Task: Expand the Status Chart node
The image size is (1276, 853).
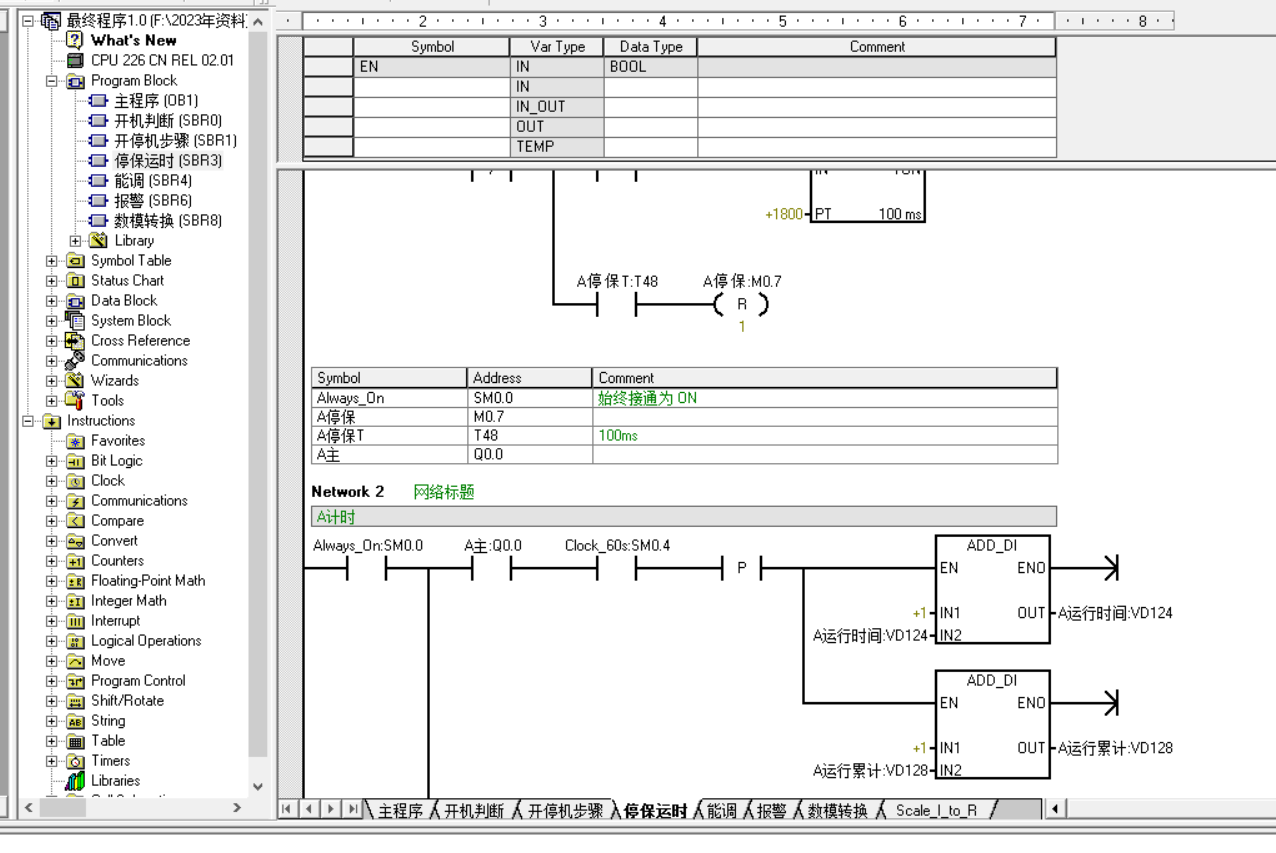Action: (54, 280)
